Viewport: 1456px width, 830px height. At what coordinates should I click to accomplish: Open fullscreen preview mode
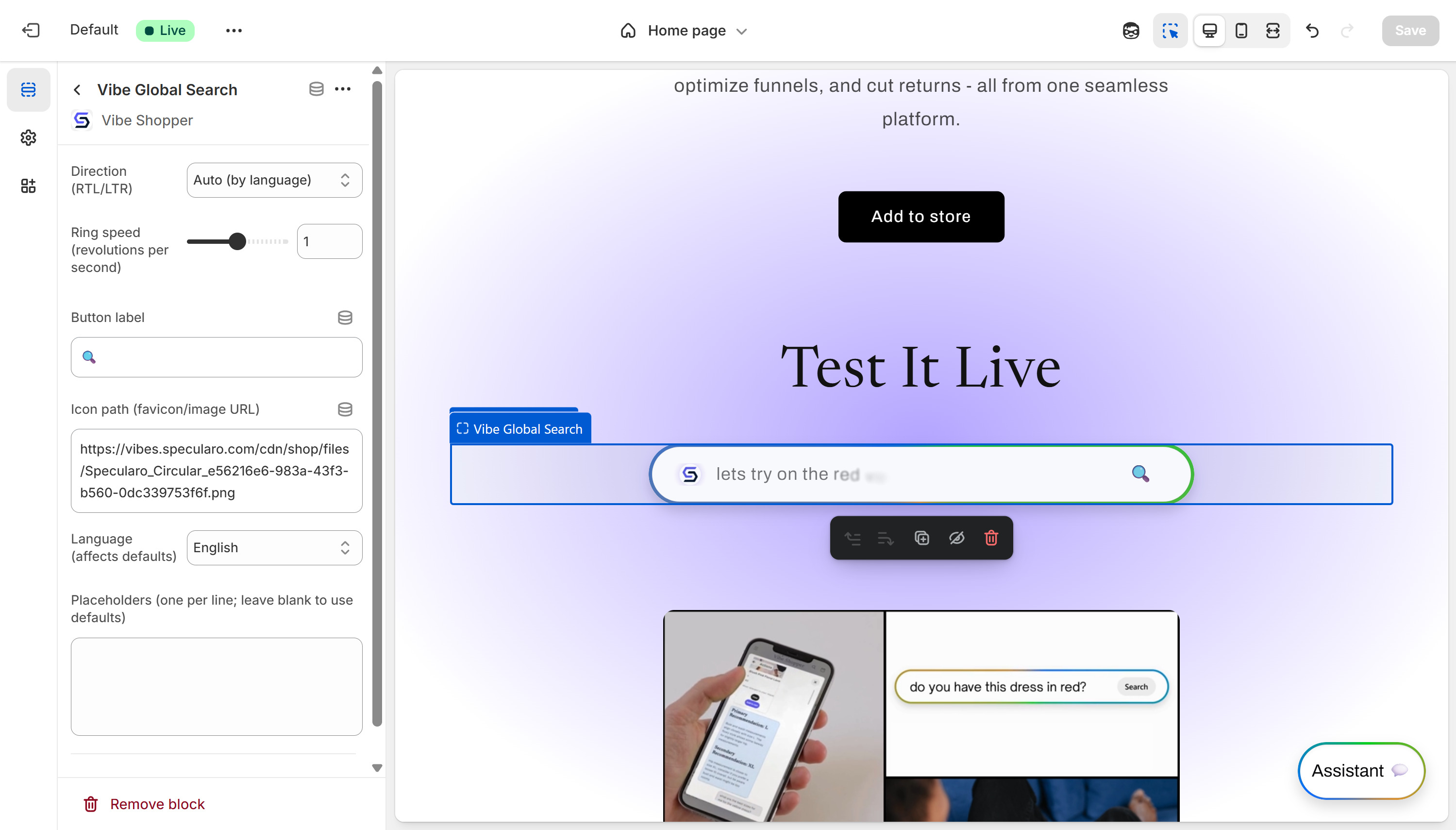point(1273,30)
